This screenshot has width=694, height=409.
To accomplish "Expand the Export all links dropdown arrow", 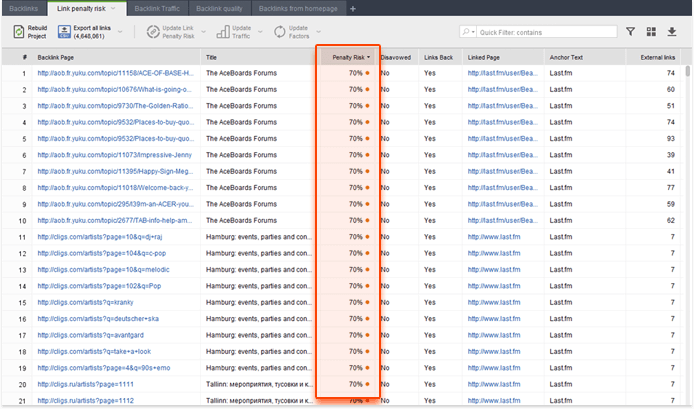I will [x=120, y=32].
